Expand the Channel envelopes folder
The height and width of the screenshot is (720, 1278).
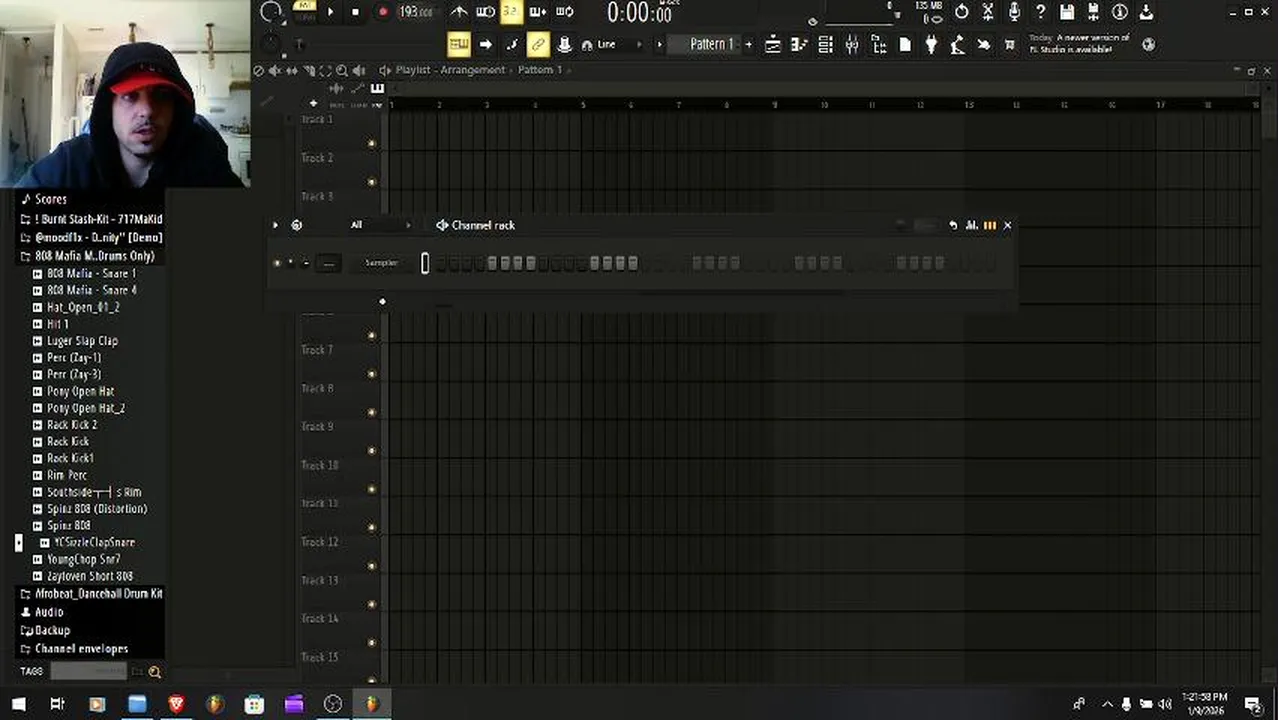(75, 648)
